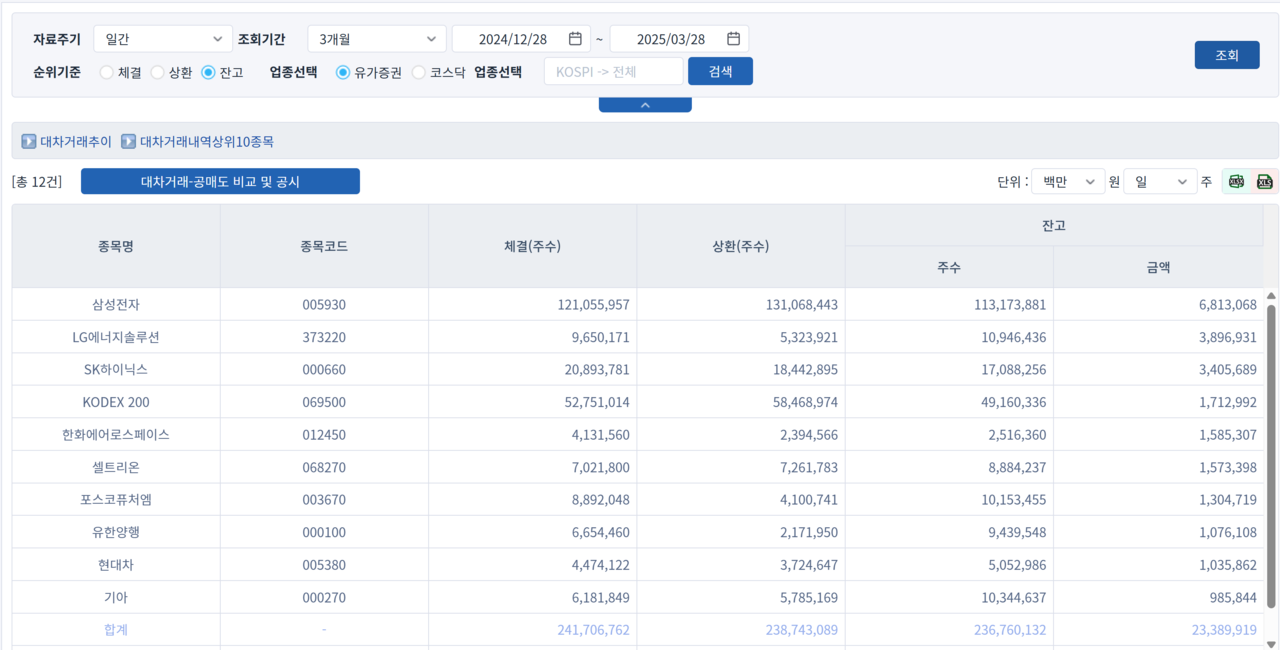The image size is (1280, 650).
Task: Click 잔고 주수 value 17,088,256
Action: coord(1014,369)
